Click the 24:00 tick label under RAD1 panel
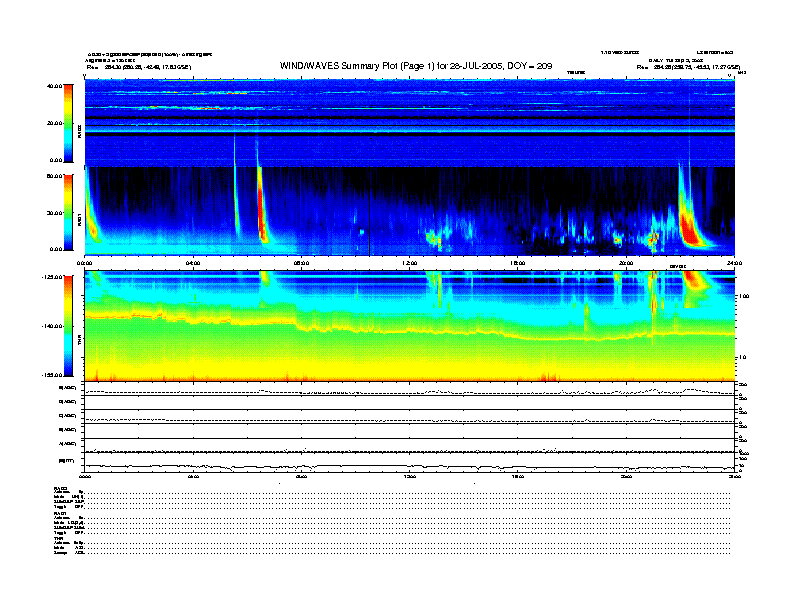The image size is (792, 612). (x=734, y=263)
